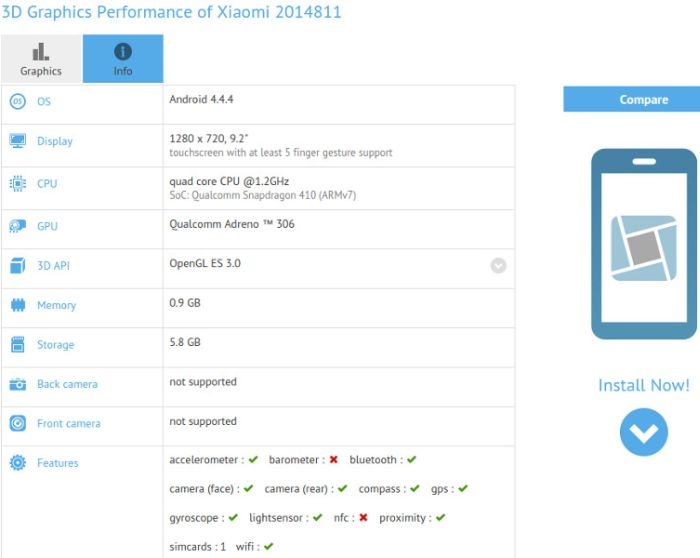Click the Back camera icon
This screenshot has width=700, height=558.
18,384
